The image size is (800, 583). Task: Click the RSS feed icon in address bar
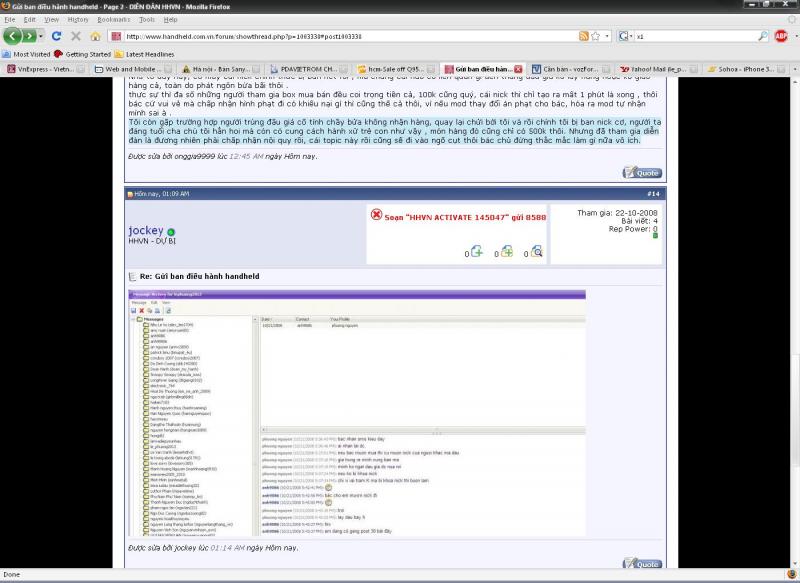(x=583, y=36)
